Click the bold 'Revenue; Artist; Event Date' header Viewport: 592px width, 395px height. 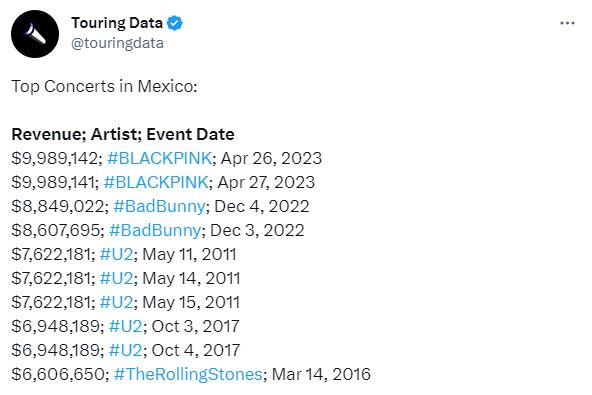click(123, 134)
